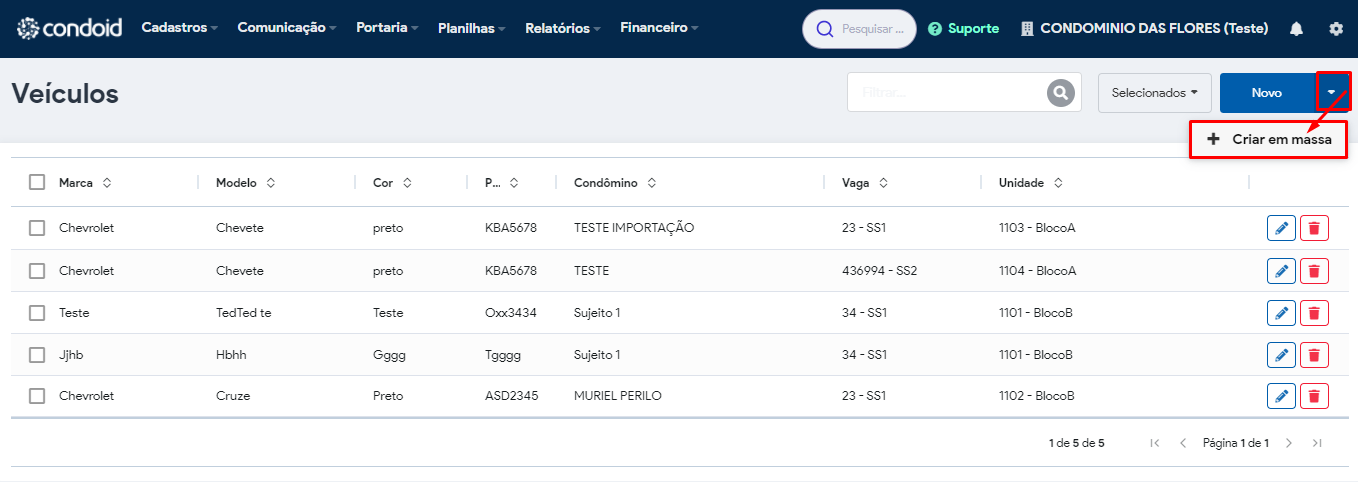The height and width of the screenshot is (482, 1358).
Task: Choose Criar em massa option
Action: click(x=1269, y=140)
